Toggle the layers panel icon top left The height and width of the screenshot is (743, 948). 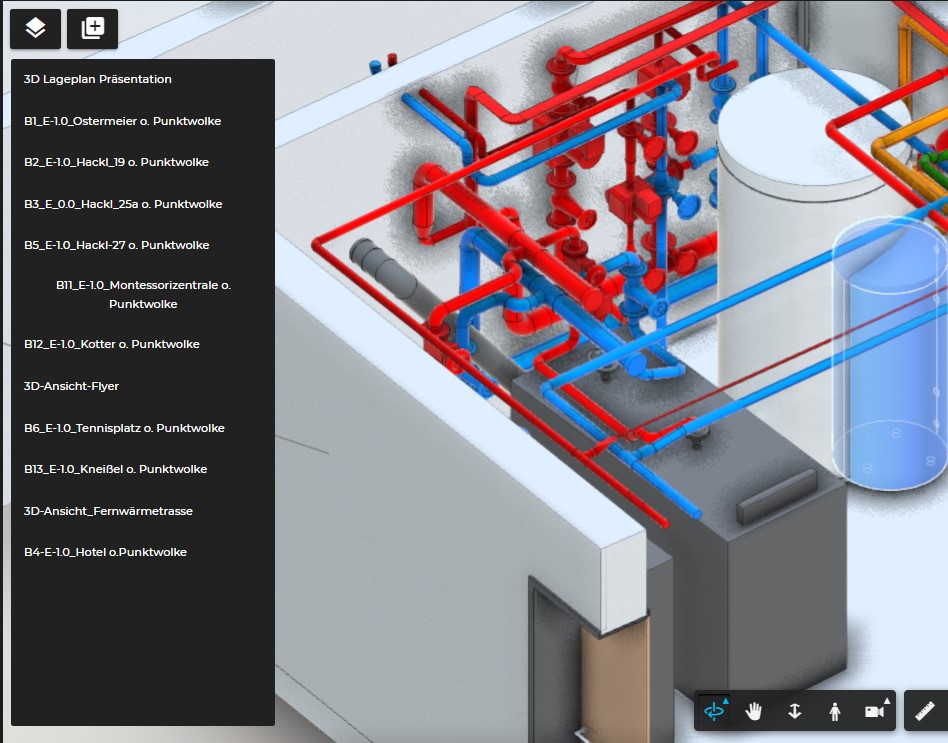click(35, 29)
